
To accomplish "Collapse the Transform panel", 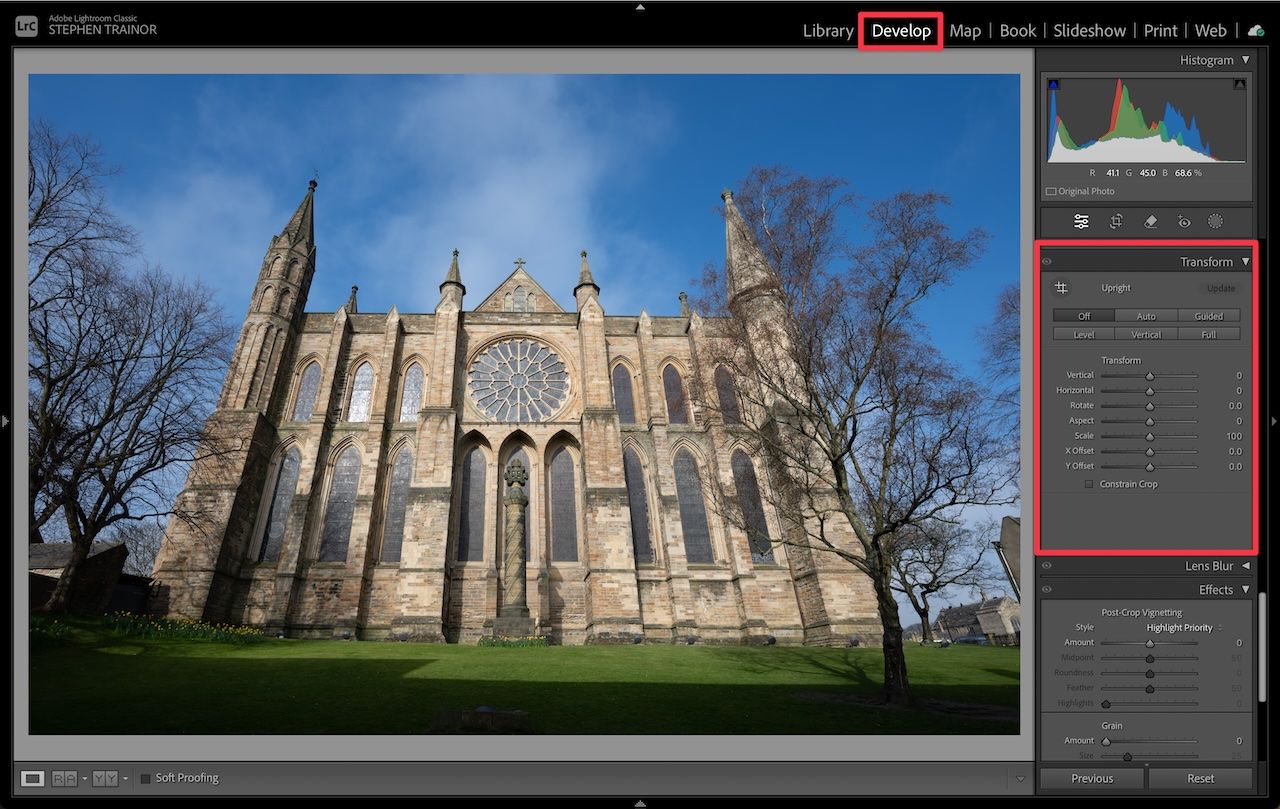I will point(1245,262).
